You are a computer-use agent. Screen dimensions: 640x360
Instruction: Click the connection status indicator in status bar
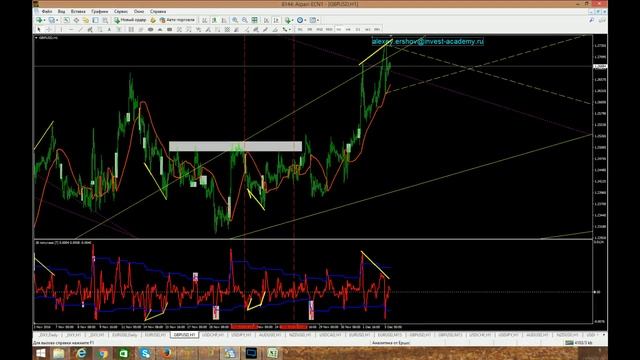pyautogui.click(x=579, y=343)
